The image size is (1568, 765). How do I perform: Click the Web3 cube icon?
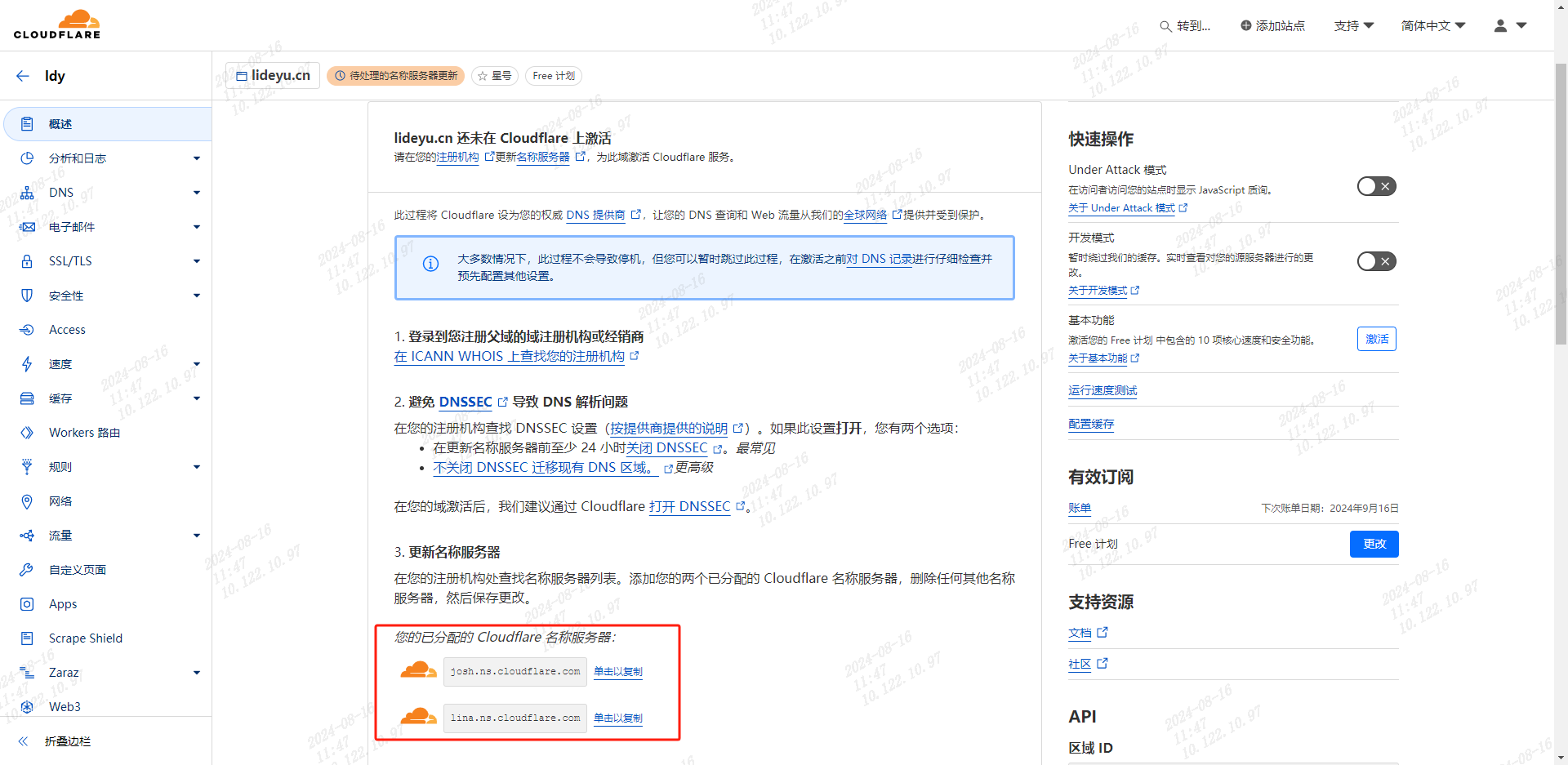[x=27, y=707]
